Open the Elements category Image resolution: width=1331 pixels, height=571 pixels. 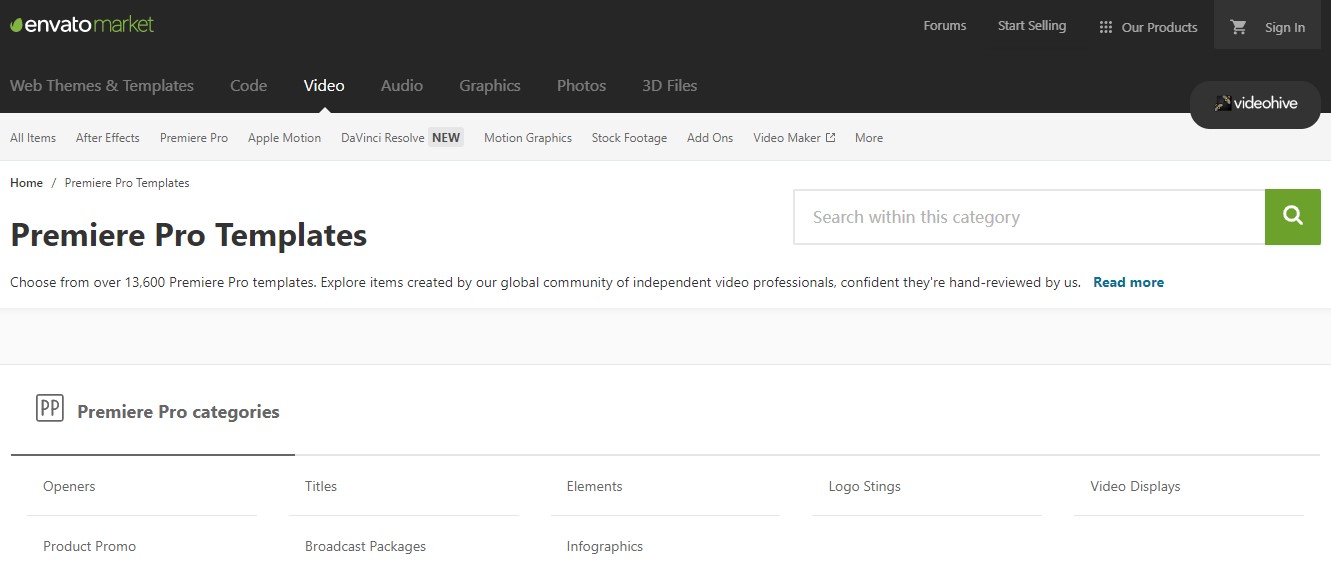click(x=594, y=486)
